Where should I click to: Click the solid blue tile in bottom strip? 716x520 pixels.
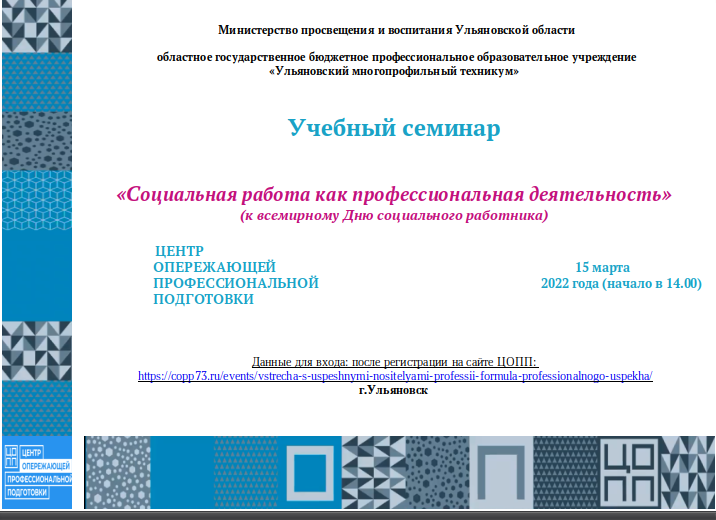point(183,472)
